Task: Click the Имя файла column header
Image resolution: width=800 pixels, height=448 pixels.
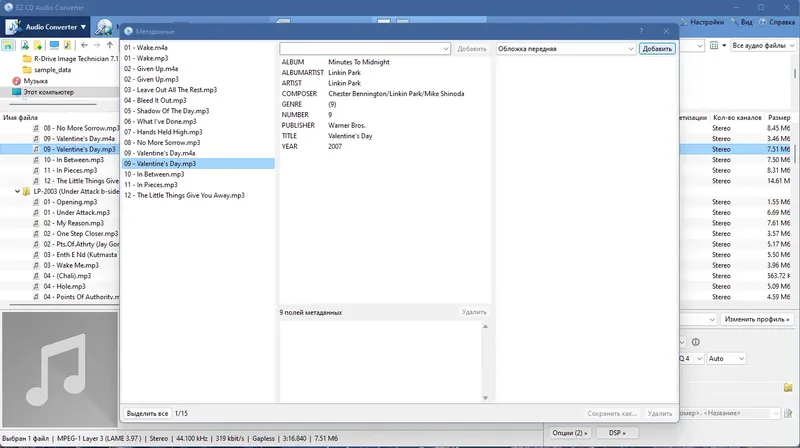Action: (x=20, y=118)
